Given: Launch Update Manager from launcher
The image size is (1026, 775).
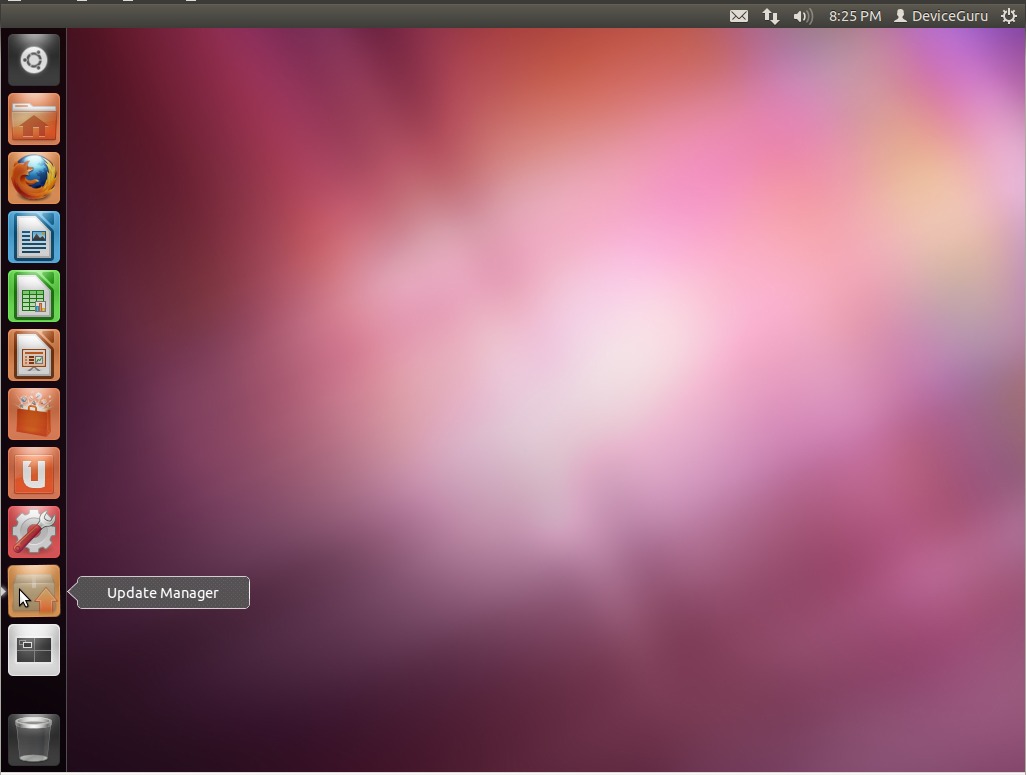Looking at the screenshot, I should 34,591.
